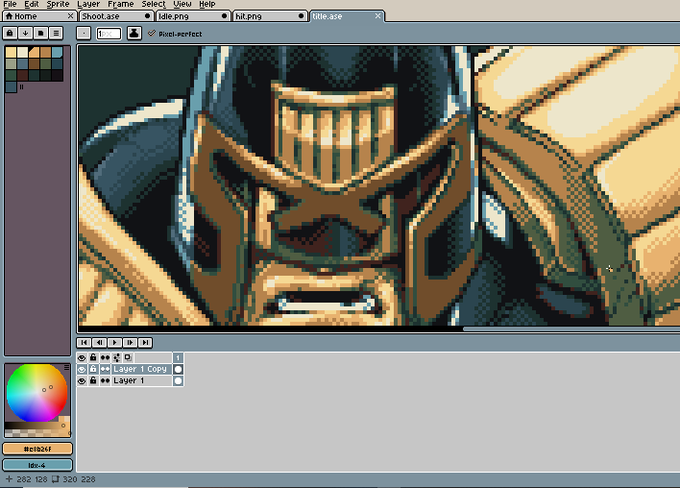Play the animation
Viewport: 680px width, 488px height.
[114, 343]
